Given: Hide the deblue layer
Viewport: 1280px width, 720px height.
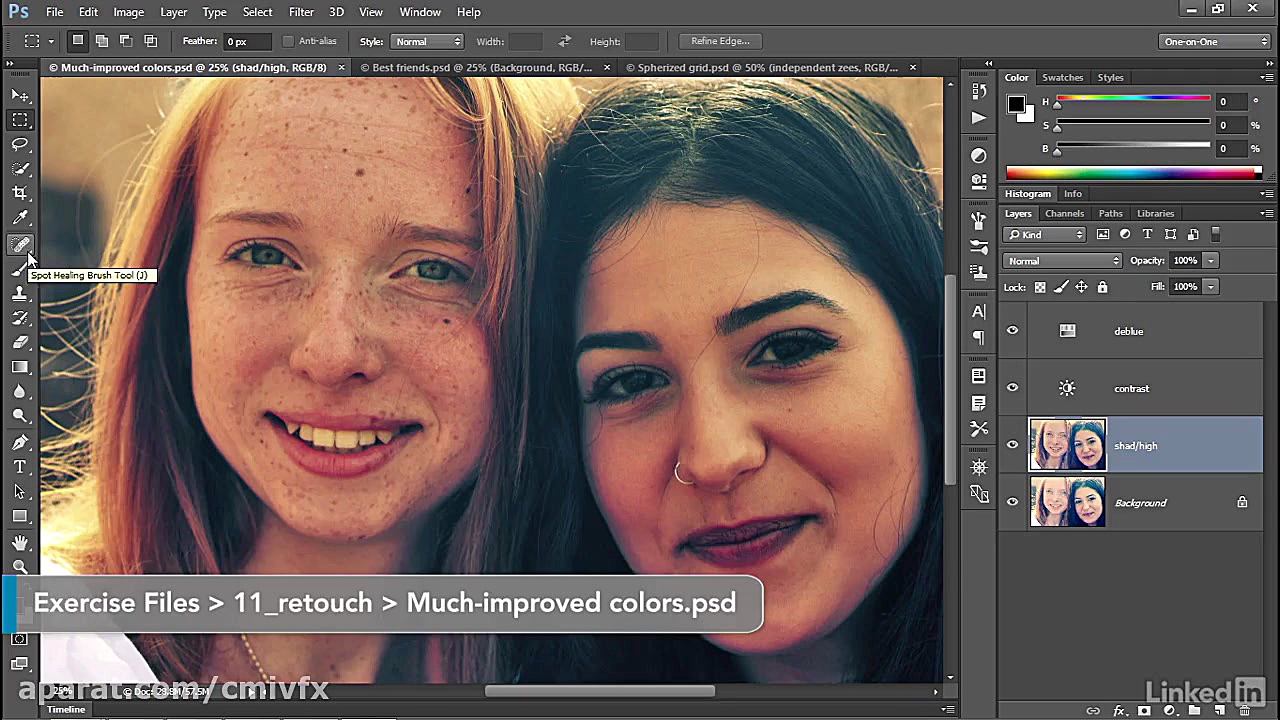Looking at the screenshot, I should tap(1012, 331).
